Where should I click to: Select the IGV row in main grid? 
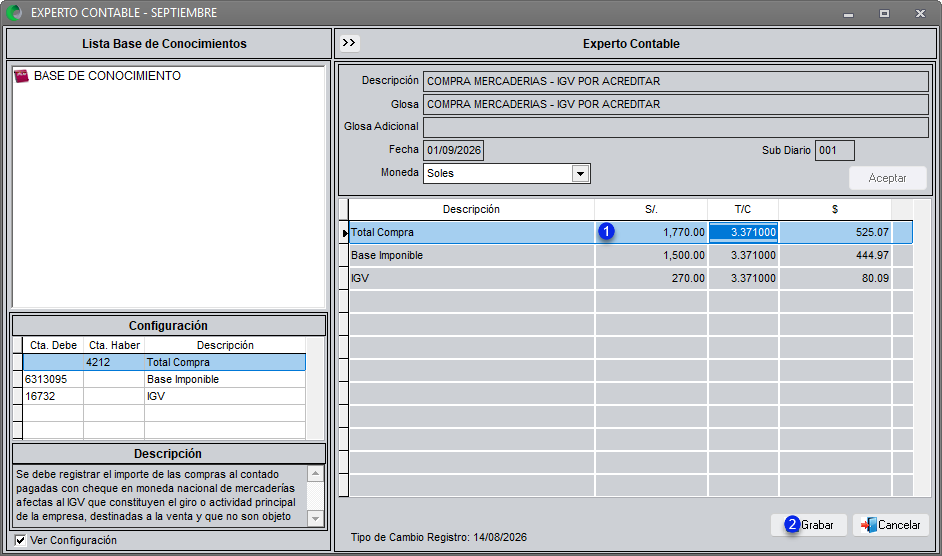pyautogui.click(x=631, y=278)
